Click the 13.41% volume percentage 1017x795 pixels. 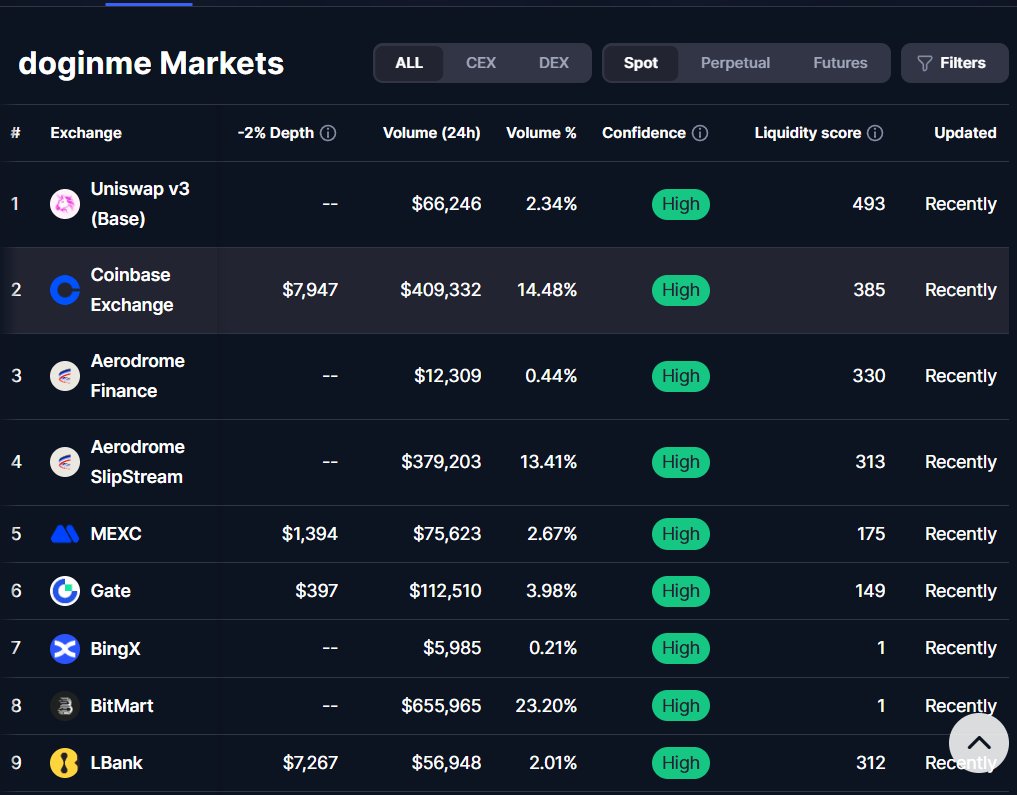548,461
